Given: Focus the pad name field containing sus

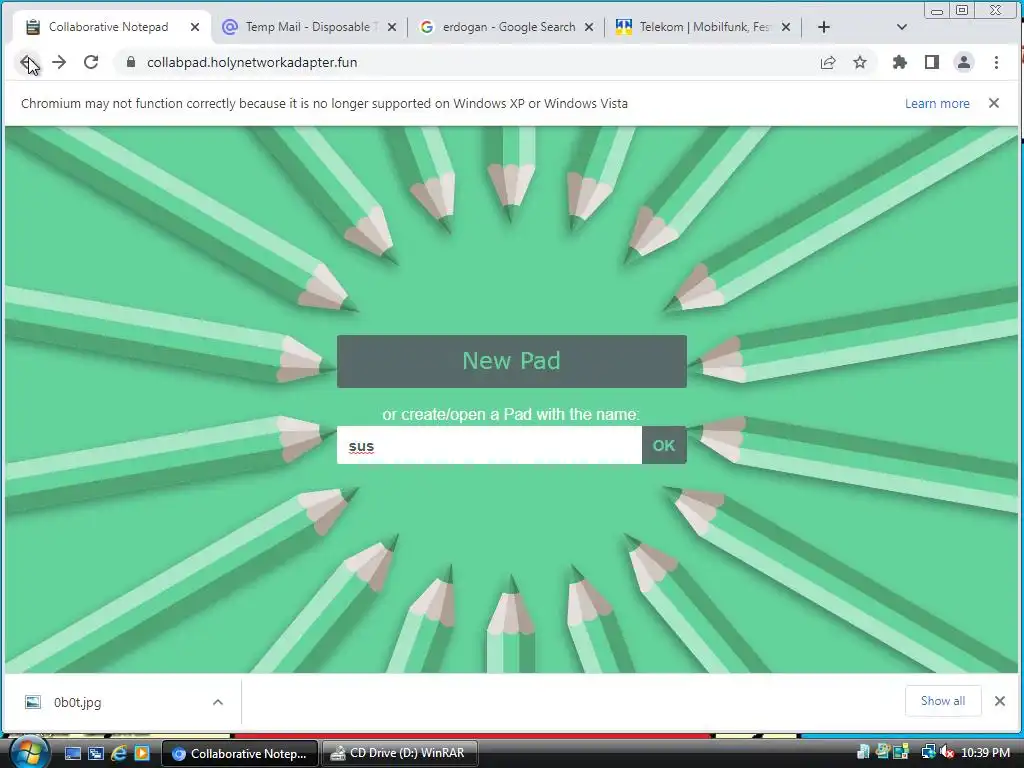Looking at the screenshot, I should (489, 445).
